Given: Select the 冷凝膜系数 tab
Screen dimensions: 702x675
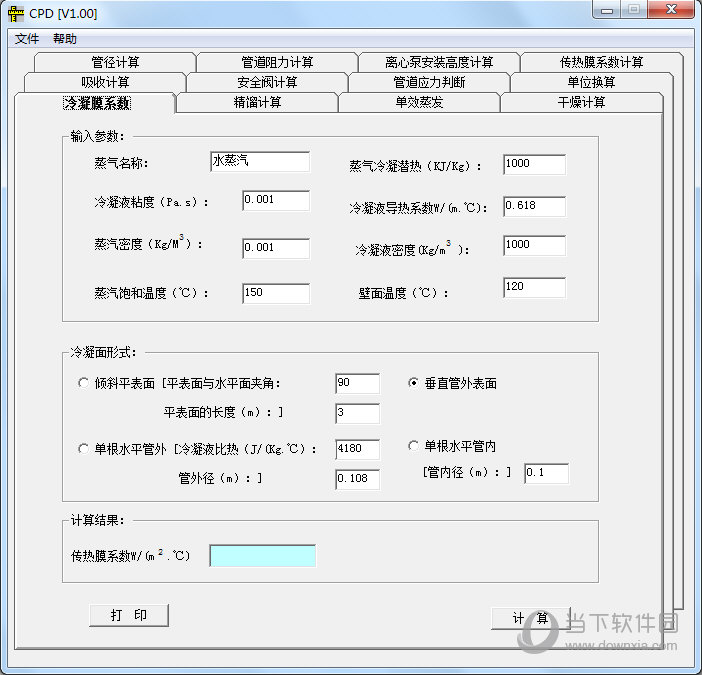Looking at the screenshot, I should (96, 103).
